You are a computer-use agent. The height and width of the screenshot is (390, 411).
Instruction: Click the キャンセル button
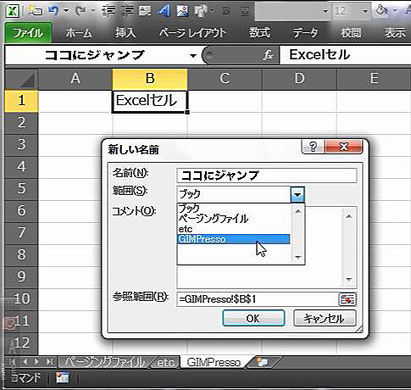click(x=324, y=318)
